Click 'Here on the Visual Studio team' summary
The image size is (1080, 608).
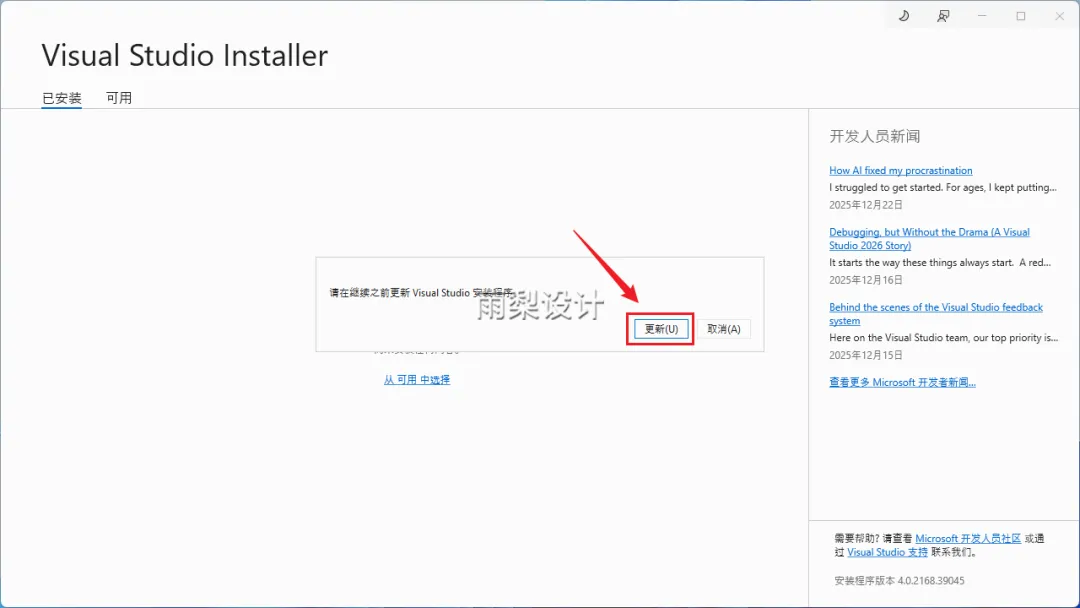943,337
